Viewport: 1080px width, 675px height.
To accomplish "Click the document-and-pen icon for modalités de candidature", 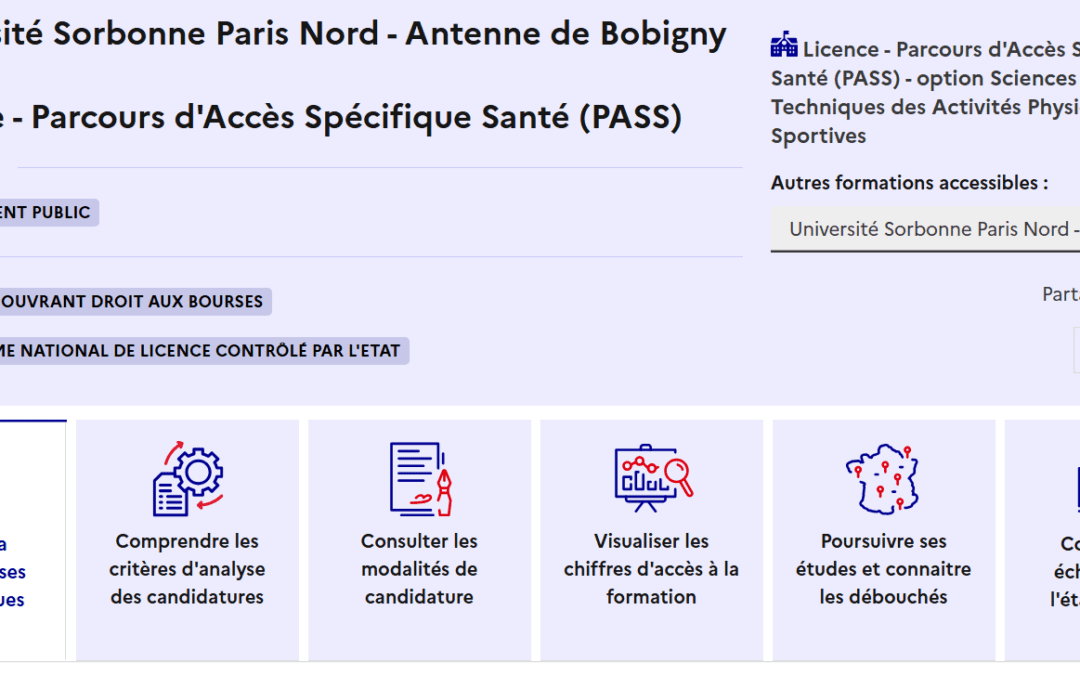I will (x=418, y=476).
